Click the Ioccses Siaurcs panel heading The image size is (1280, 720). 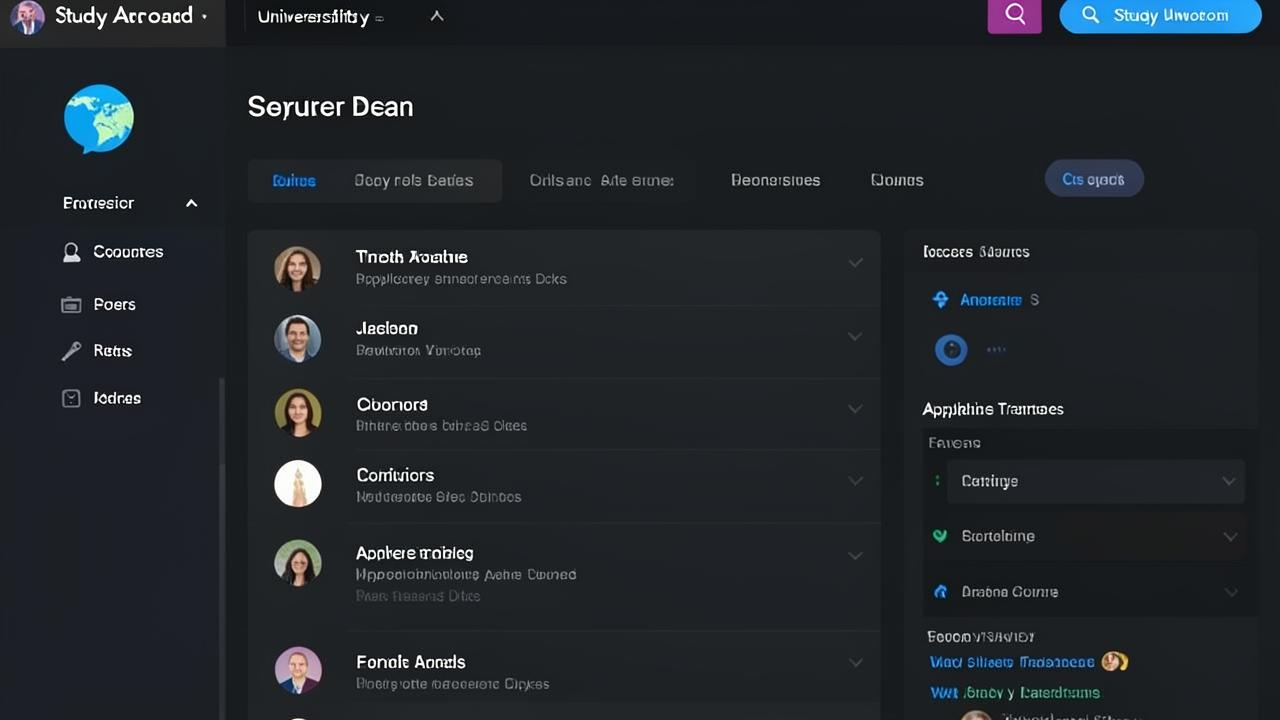click(976, 252)
